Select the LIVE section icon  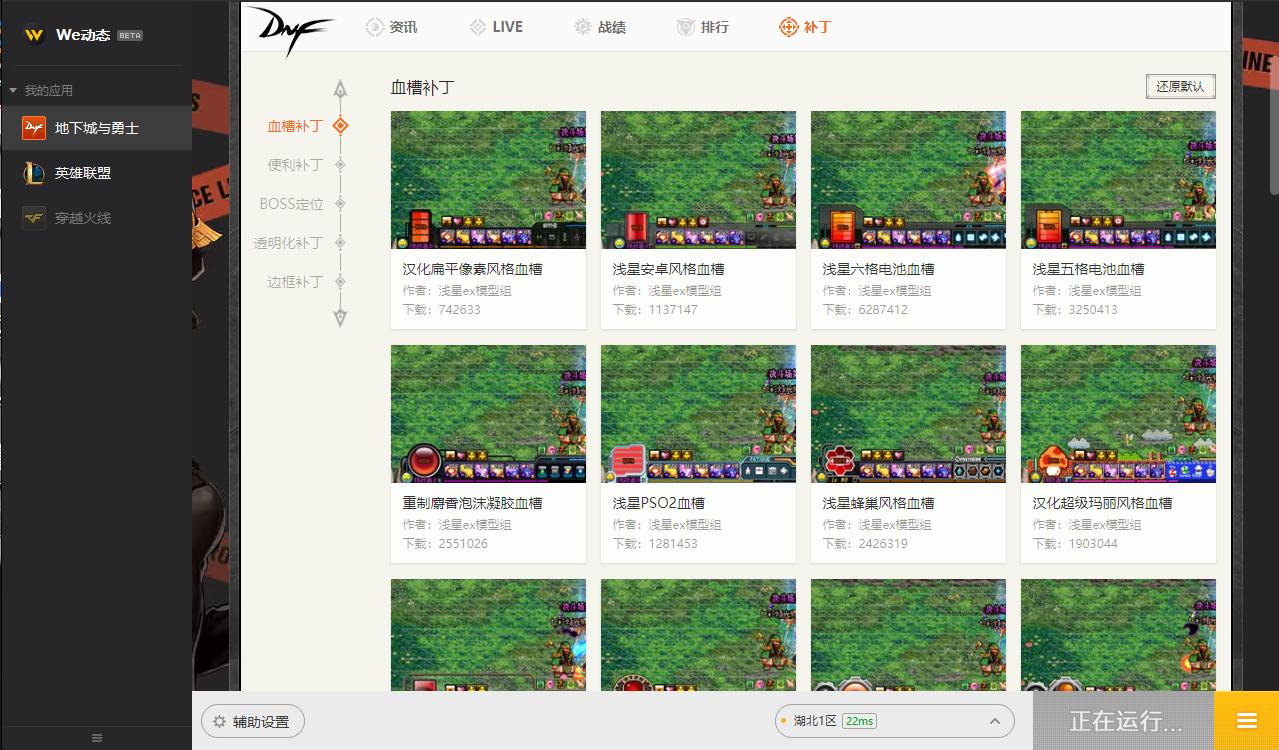pyautogui.click(x=477, y=27)
